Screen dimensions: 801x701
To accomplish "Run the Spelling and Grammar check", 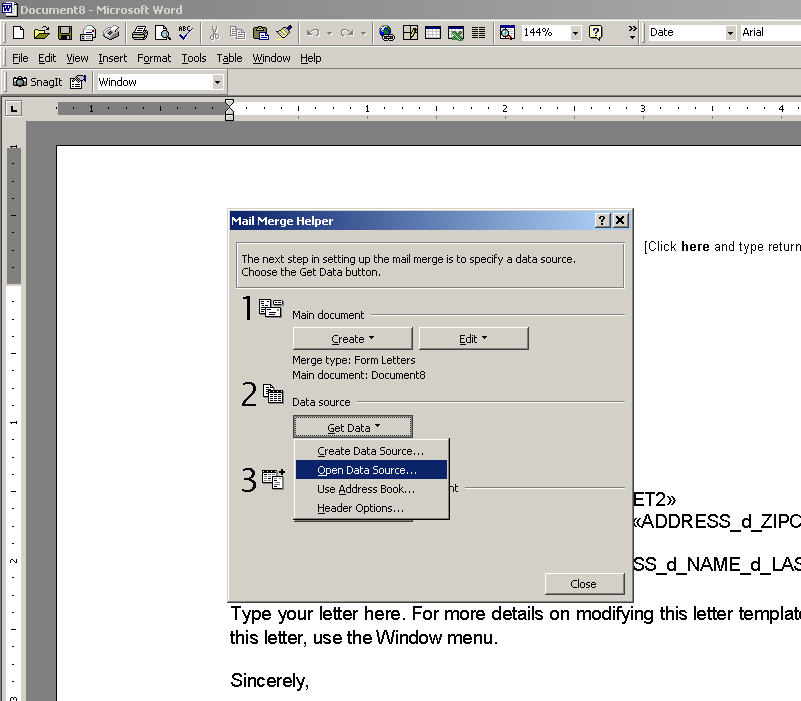I will click(185, 33).
